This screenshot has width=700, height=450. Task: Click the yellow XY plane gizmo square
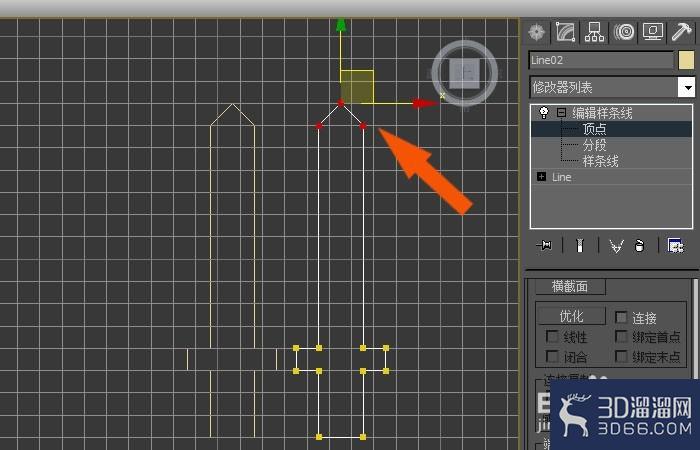[357, 87]
